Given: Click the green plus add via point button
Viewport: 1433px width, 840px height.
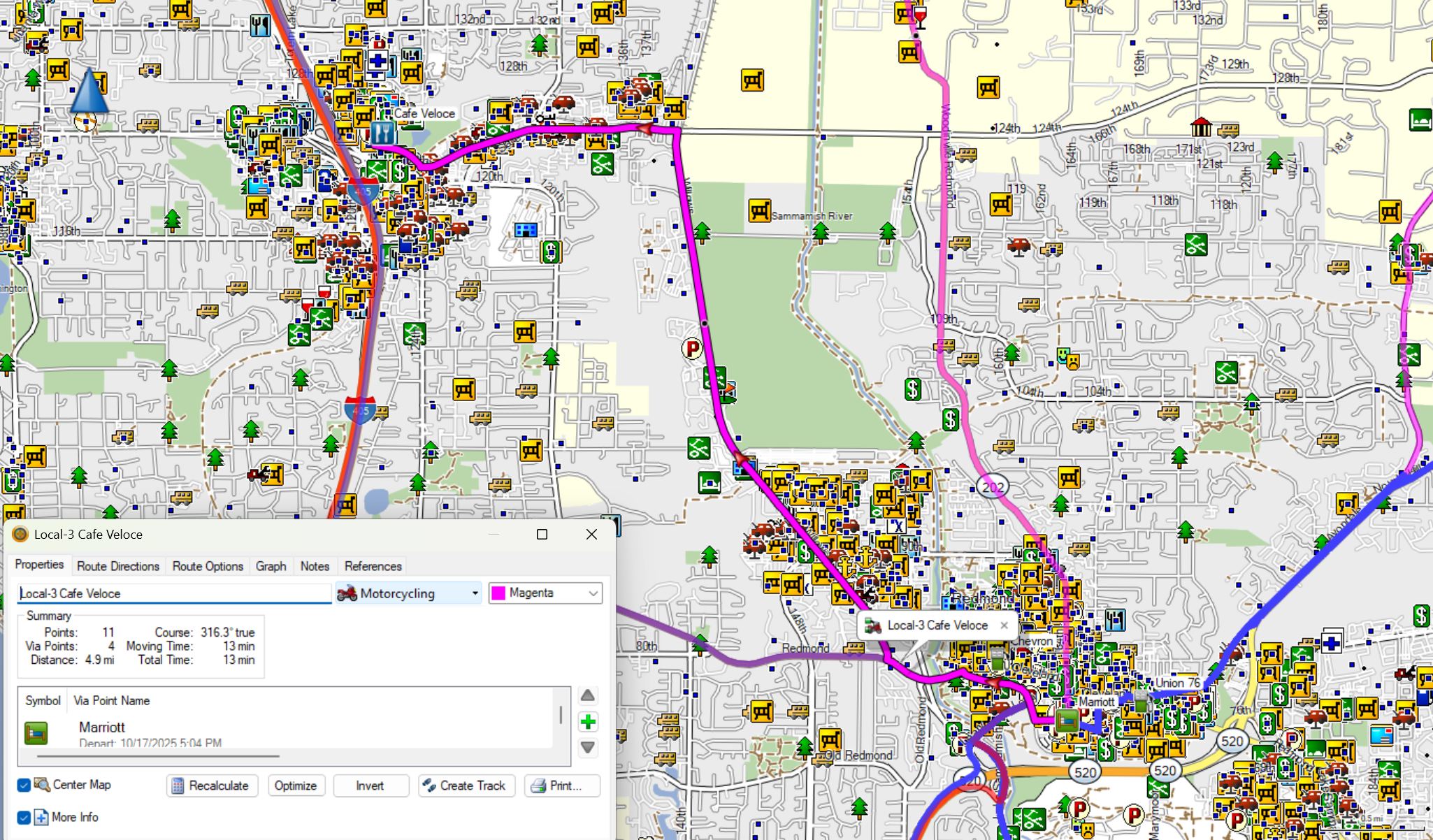Looking at the screenshot, I should point(588,722).
